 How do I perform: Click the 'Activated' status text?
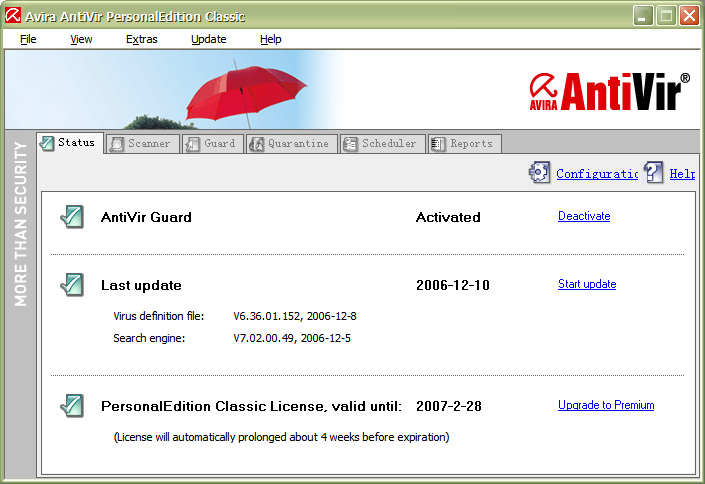point(448,217)
